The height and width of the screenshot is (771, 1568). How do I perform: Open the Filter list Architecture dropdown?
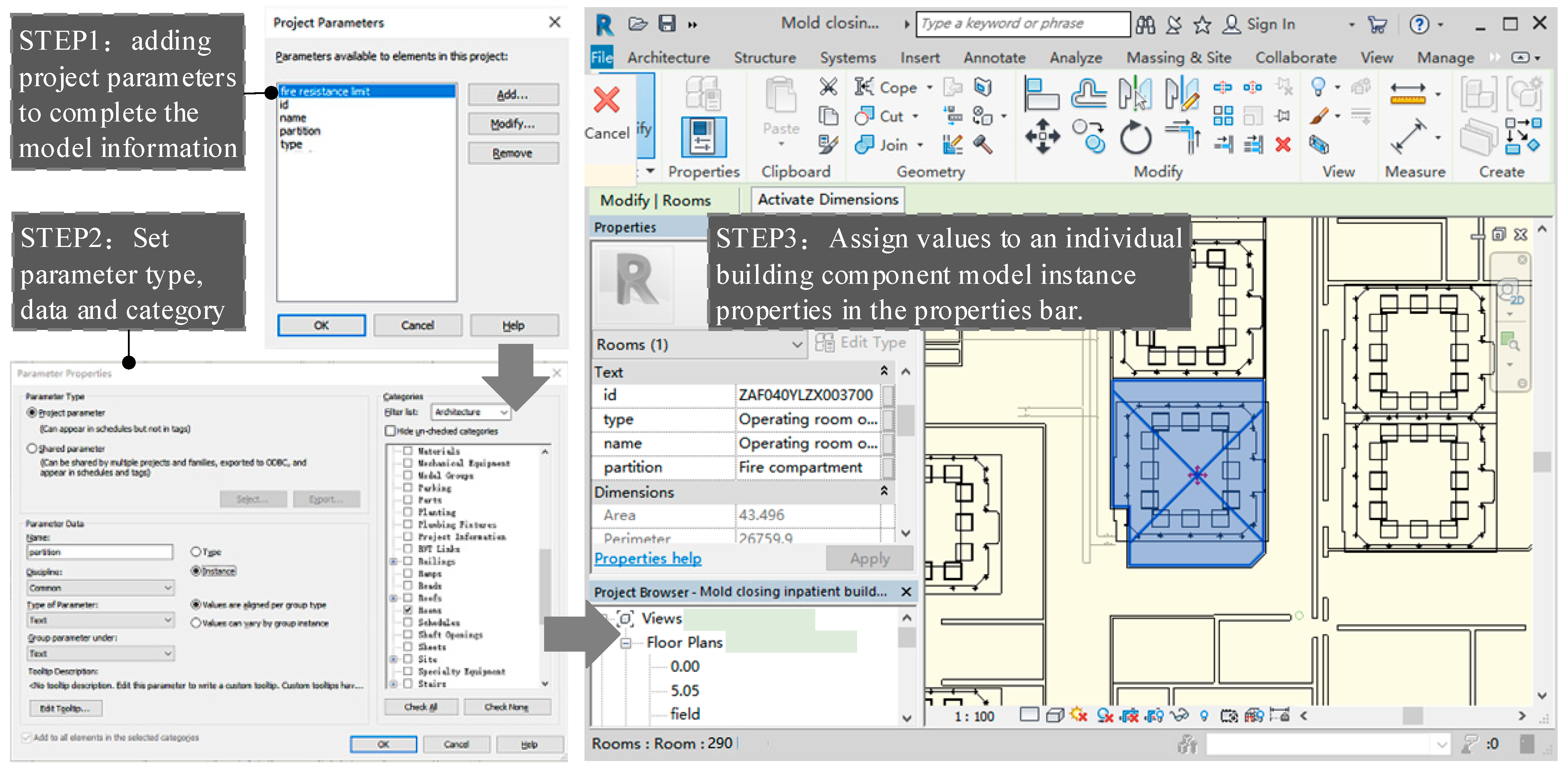471,412
